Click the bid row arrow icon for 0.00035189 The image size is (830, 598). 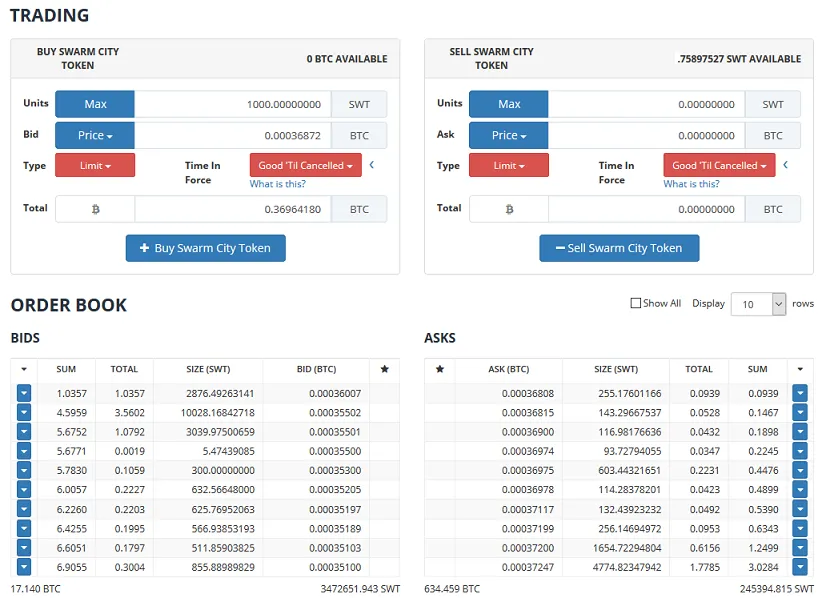point(24,528)
